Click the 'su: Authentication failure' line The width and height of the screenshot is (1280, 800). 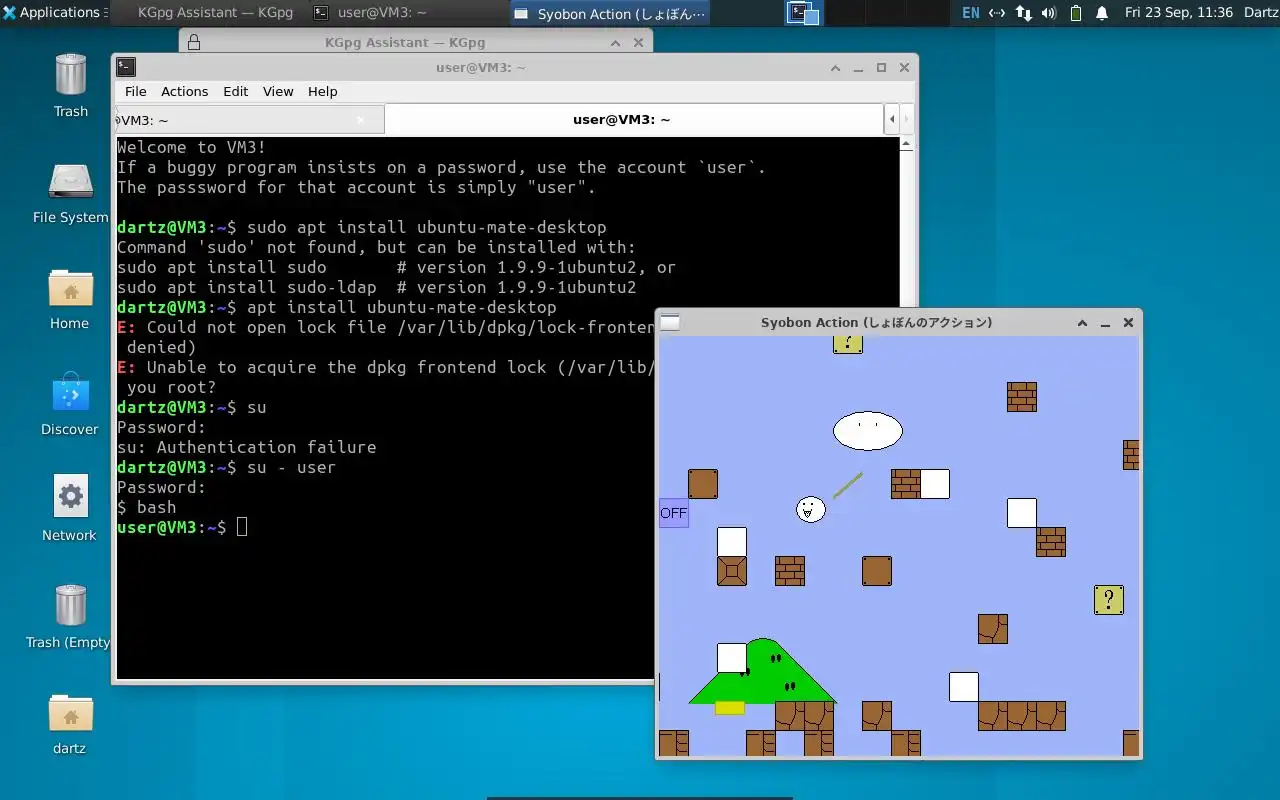[x=247, y=447]
